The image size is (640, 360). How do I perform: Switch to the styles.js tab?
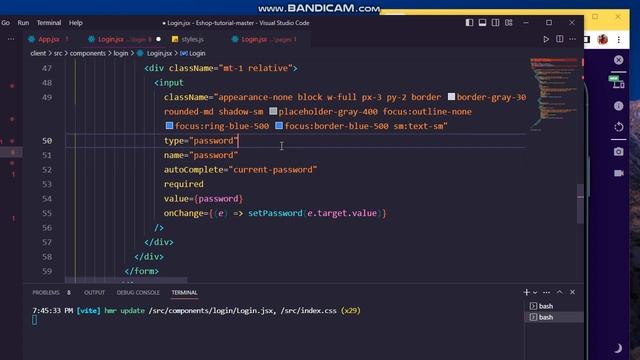192,39
